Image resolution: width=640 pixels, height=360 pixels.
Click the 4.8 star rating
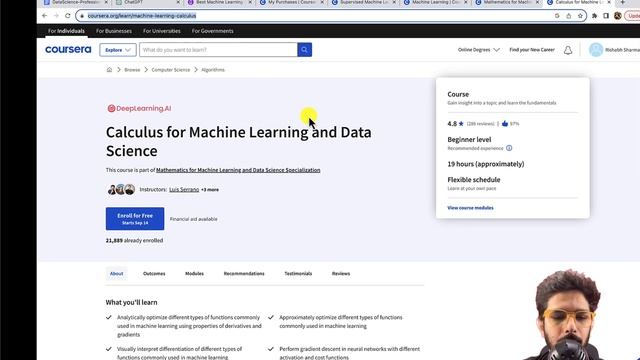tap(456, 124)
